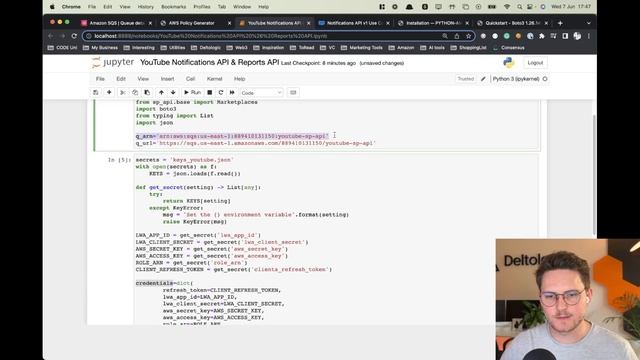Open the Jupyter File menu
The image size is (640, 360).
pos(100,79)
